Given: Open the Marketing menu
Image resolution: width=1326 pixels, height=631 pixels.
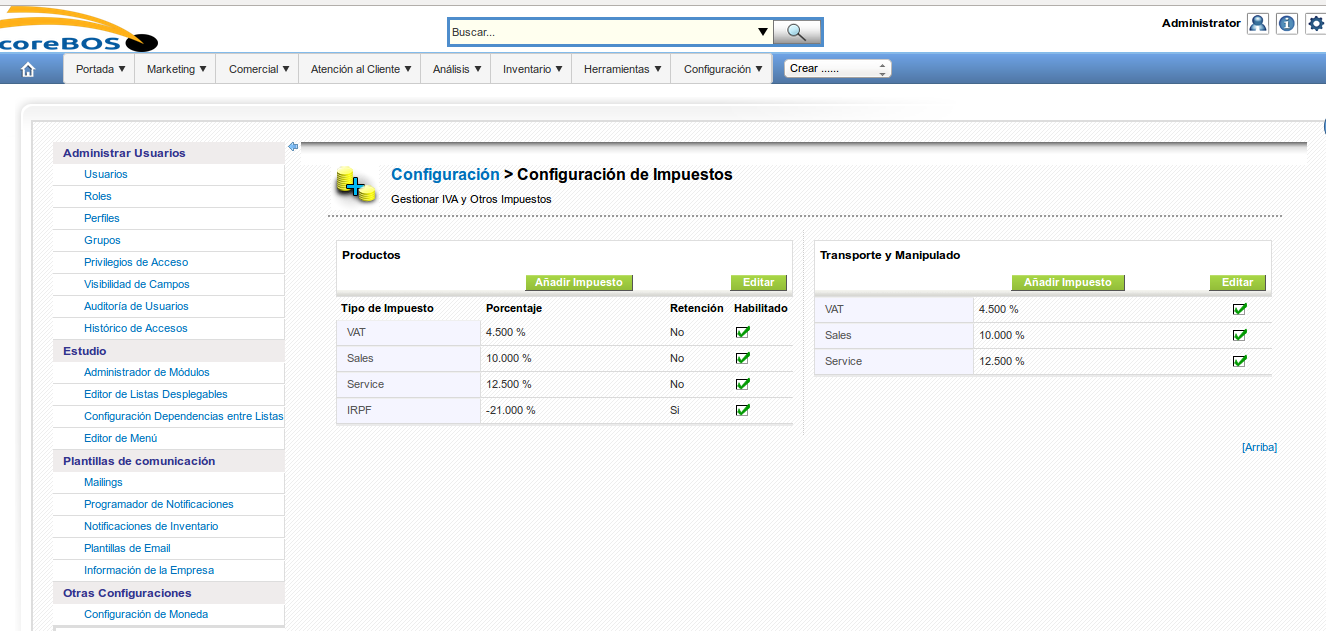Looking at the screenshot, I should click(176, 69).
